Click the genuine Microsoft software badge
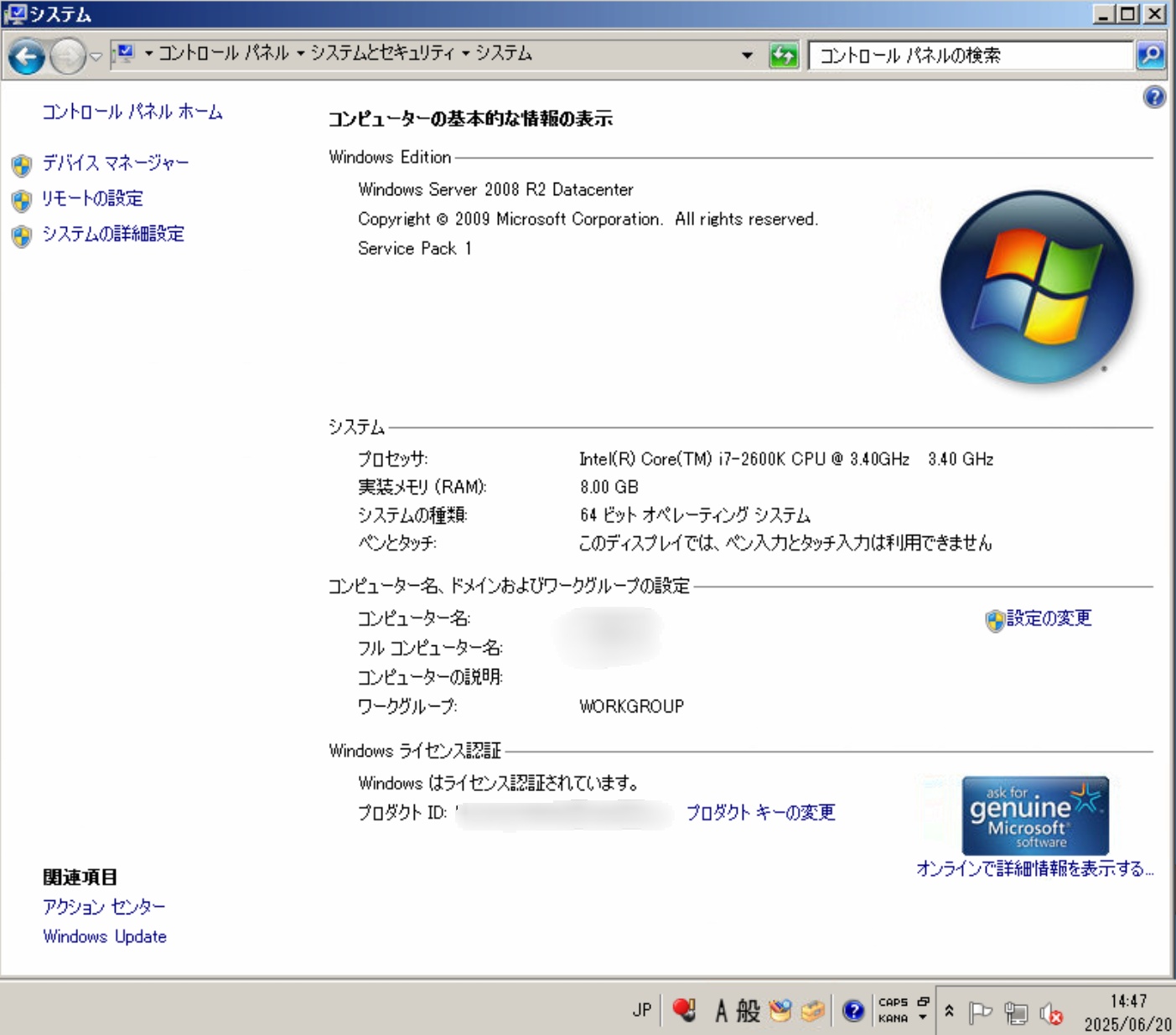Screen dimensions: 1176x1035 tap(1035, 815)
